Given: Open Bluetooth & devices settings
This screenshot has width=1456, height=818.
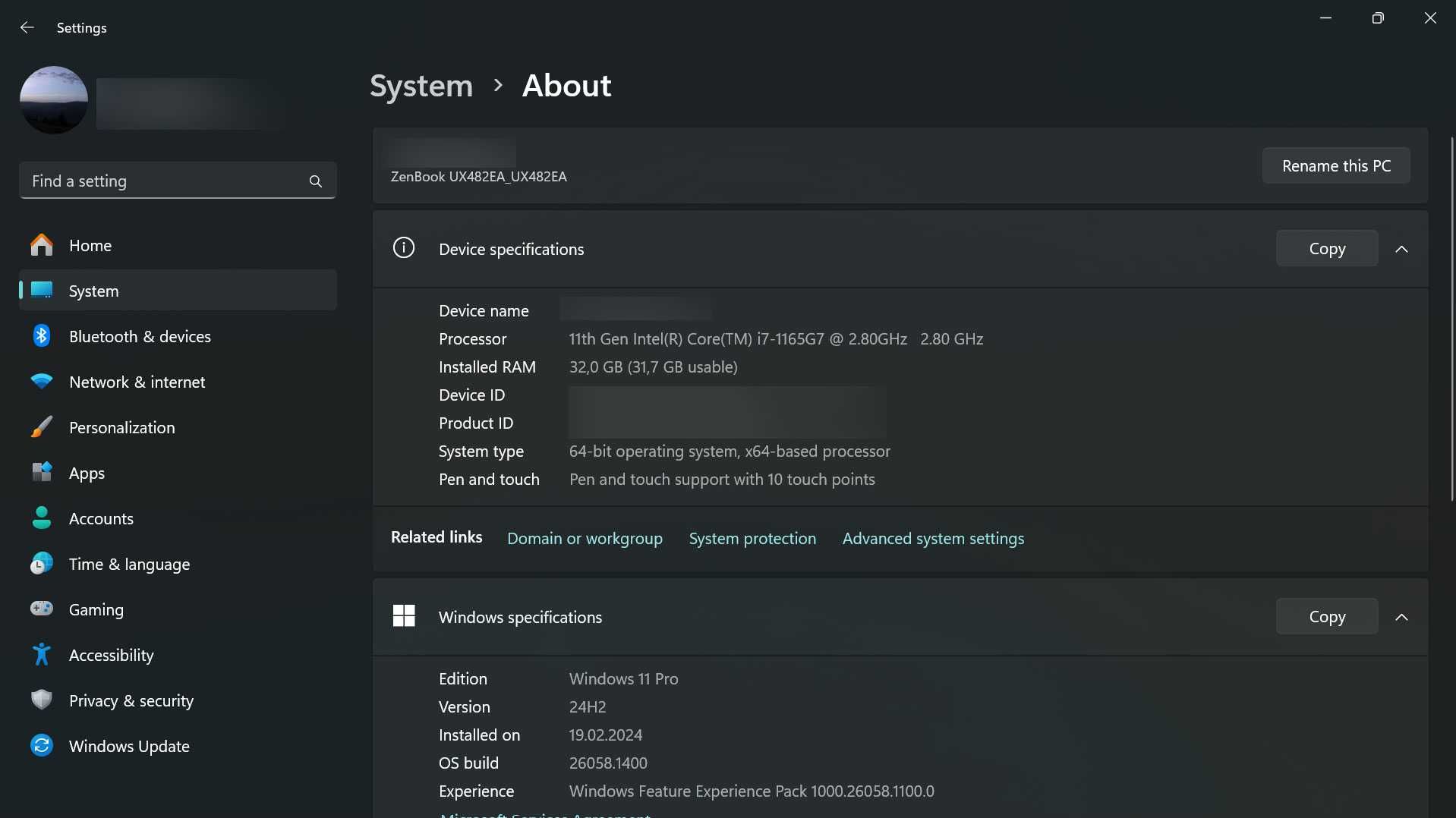Looking at the screenshot, I should click(140, 336).
